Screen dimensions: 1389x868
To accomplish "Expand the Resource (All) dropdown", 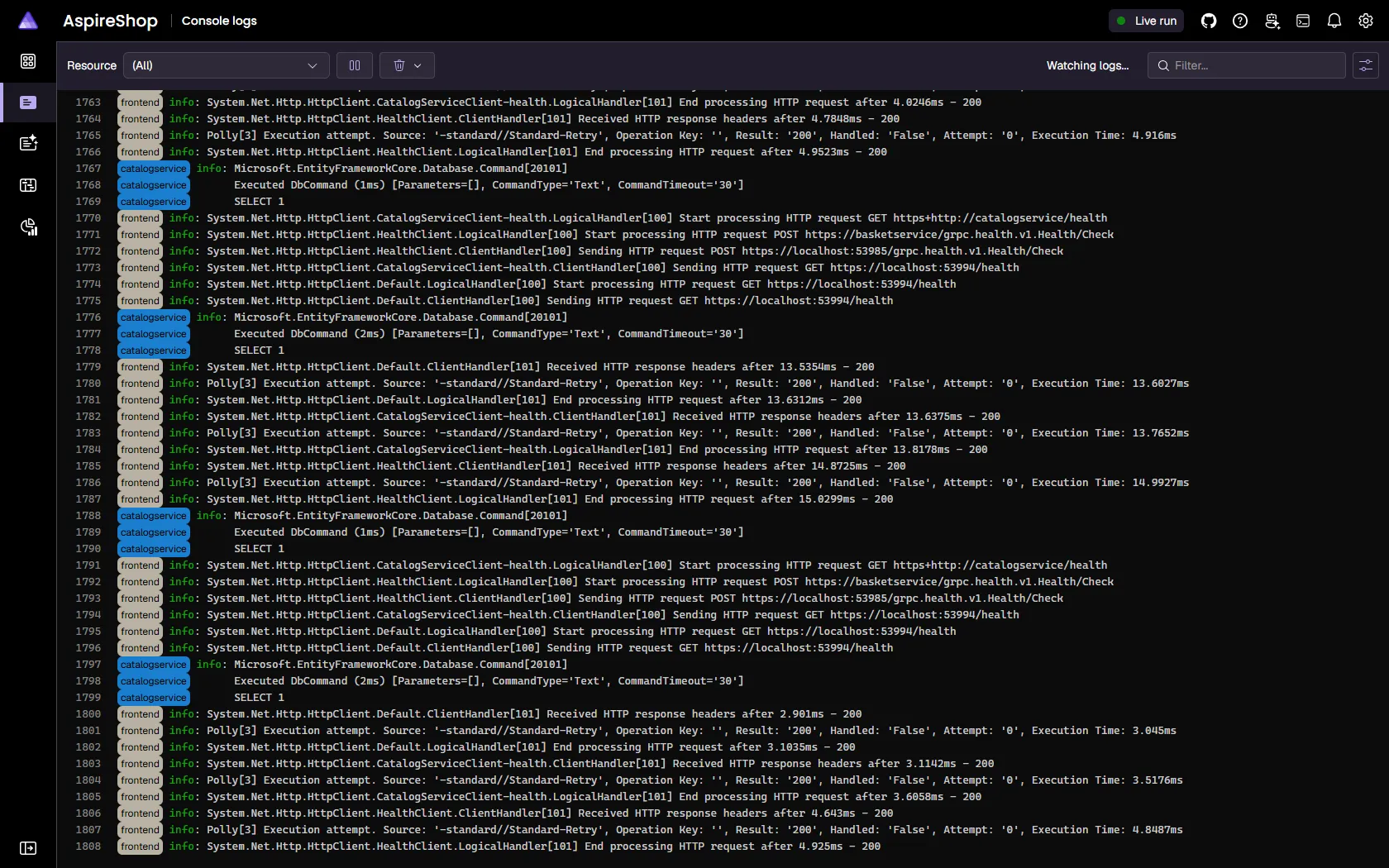I will 226,65.
